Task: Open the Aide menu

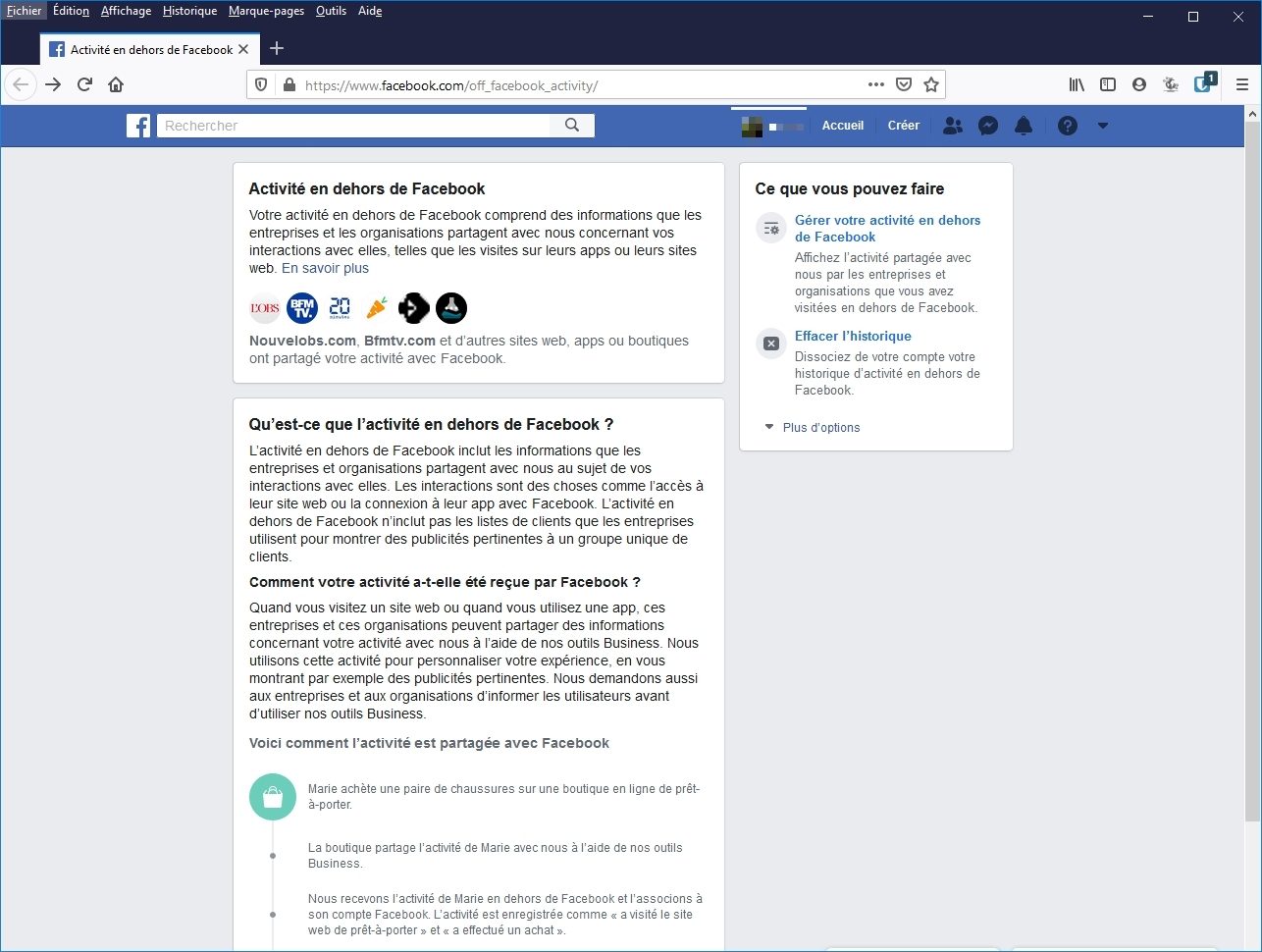Action: (370, 11)
